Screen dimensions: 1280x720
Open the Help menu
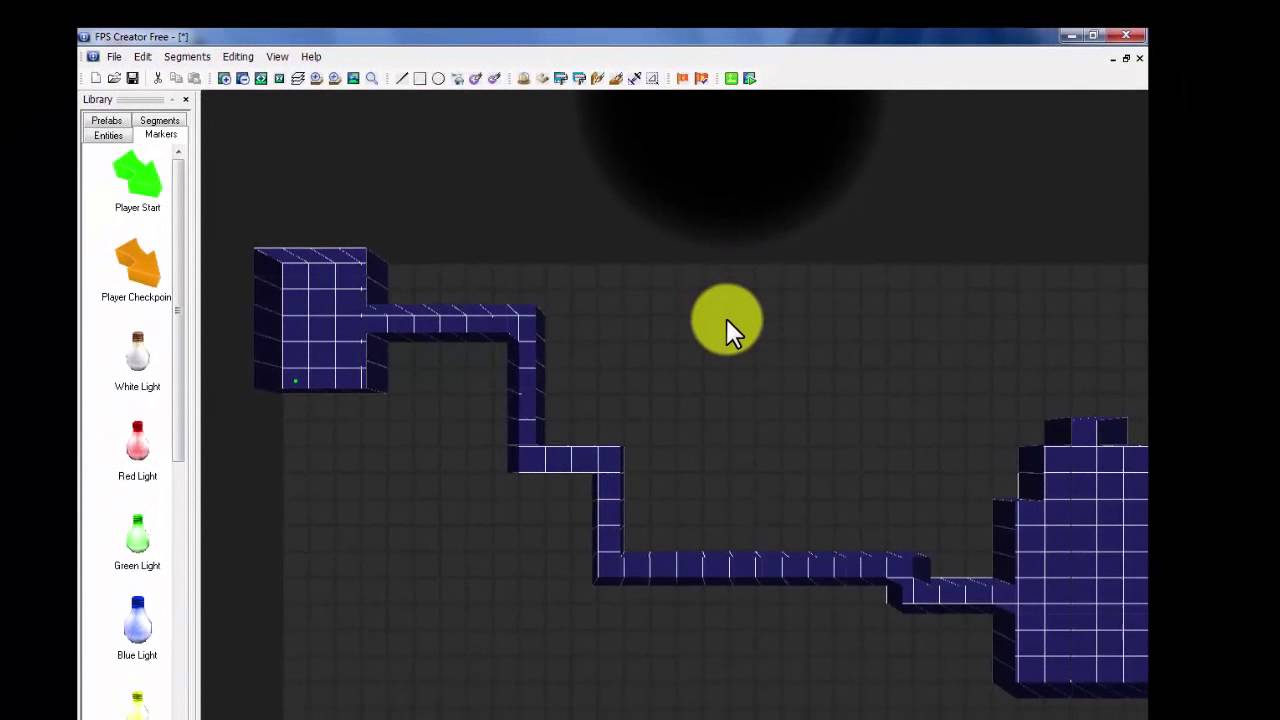(x=311, y=57)
